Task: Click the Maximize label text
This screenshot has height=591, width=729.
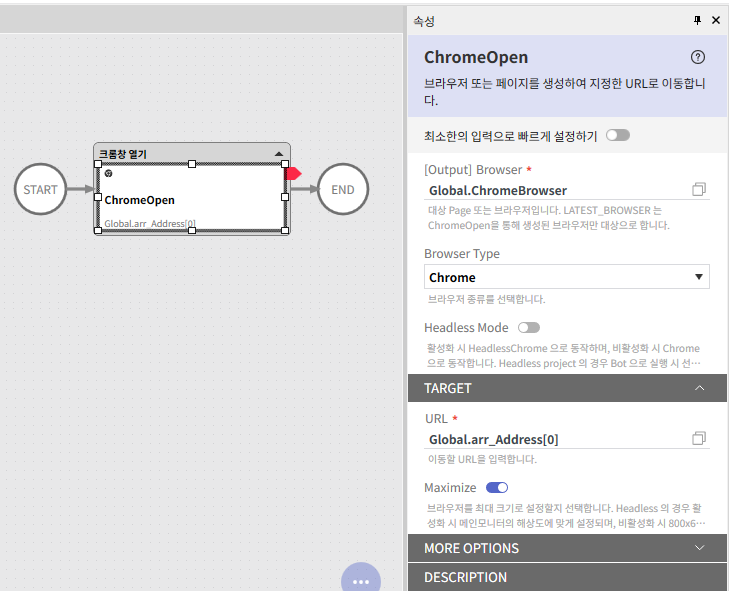Action: point(450,488)
